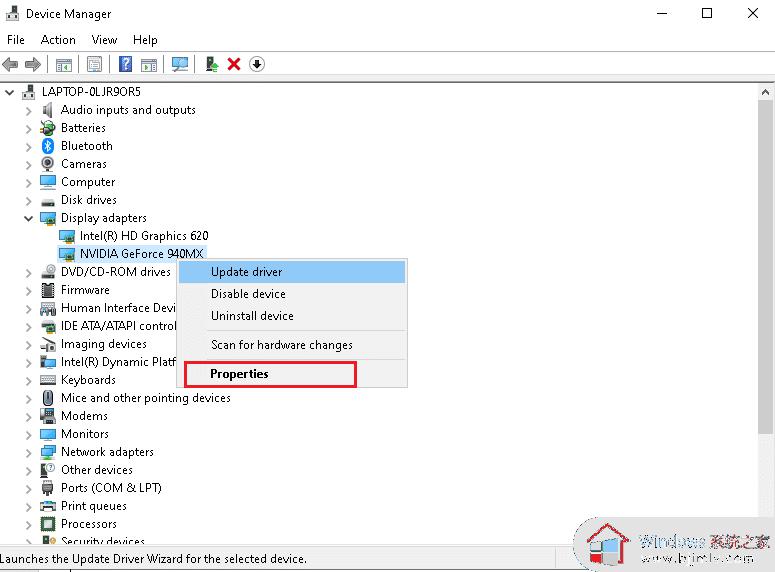This screenshot has width=775, height=572.
Task: Select the Intel(R) Dynamic Platform row
Action: [118, 362]
